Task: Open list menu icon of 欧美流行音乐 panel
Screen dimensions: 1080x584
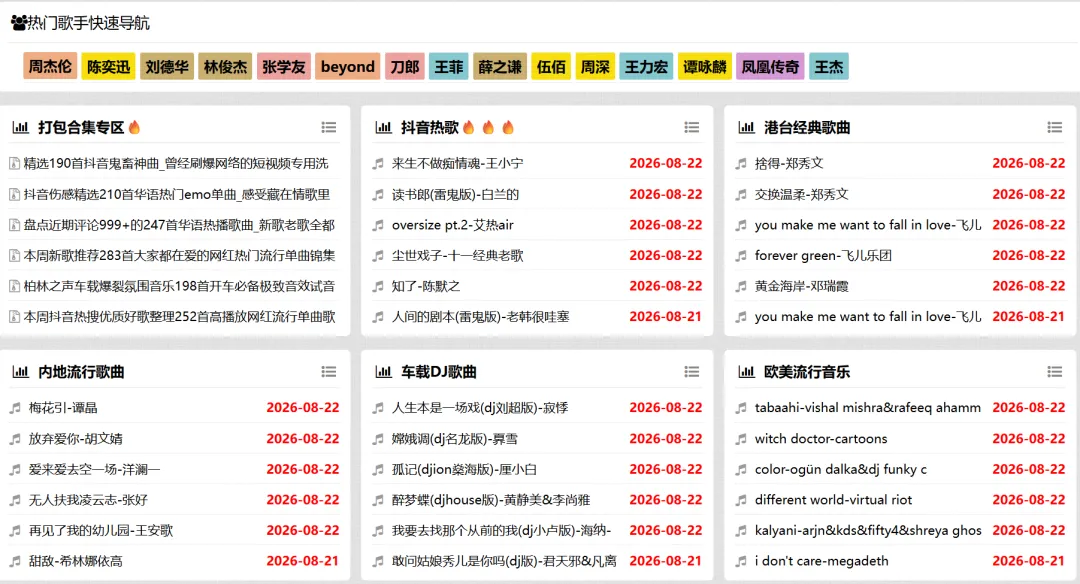Action: (x=1055, y=372)
